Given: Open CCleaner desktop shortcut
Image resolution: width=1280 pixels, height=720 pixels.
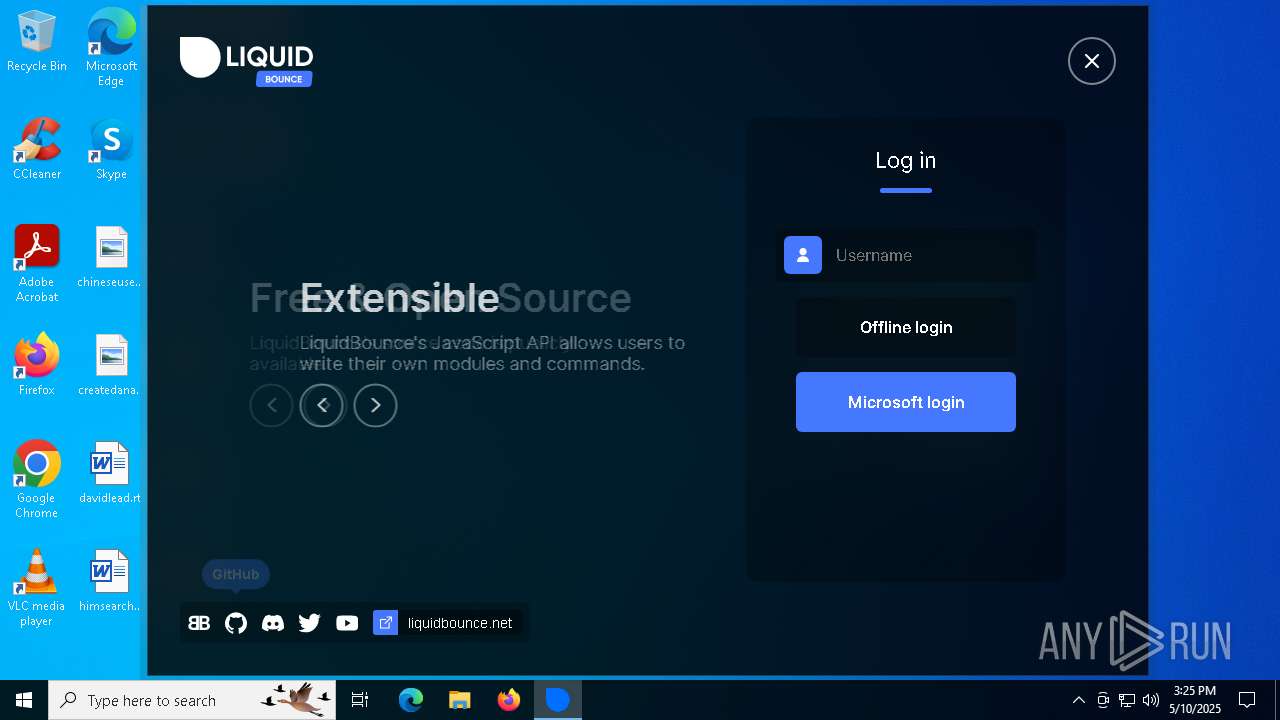Looking at the screenshot, I should click(37, 149).
